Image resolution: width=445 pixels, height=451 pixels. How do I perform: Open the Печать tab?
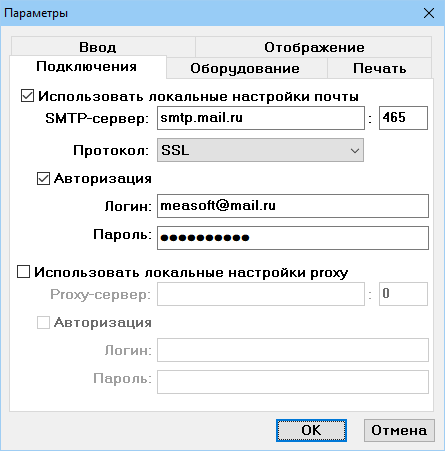pyautogui.click(x=379, y=68)
